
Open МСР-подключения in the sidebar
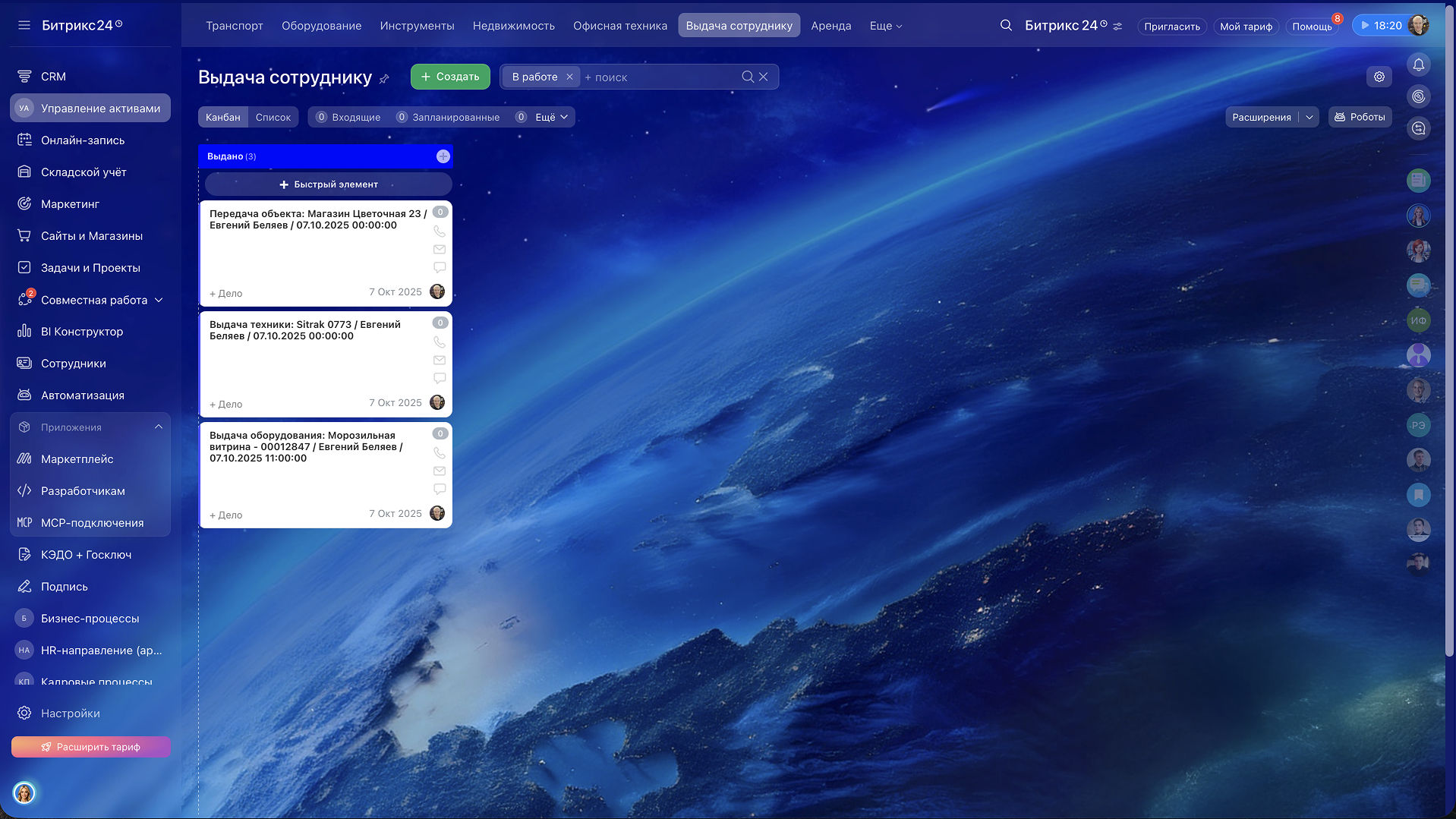90,523
